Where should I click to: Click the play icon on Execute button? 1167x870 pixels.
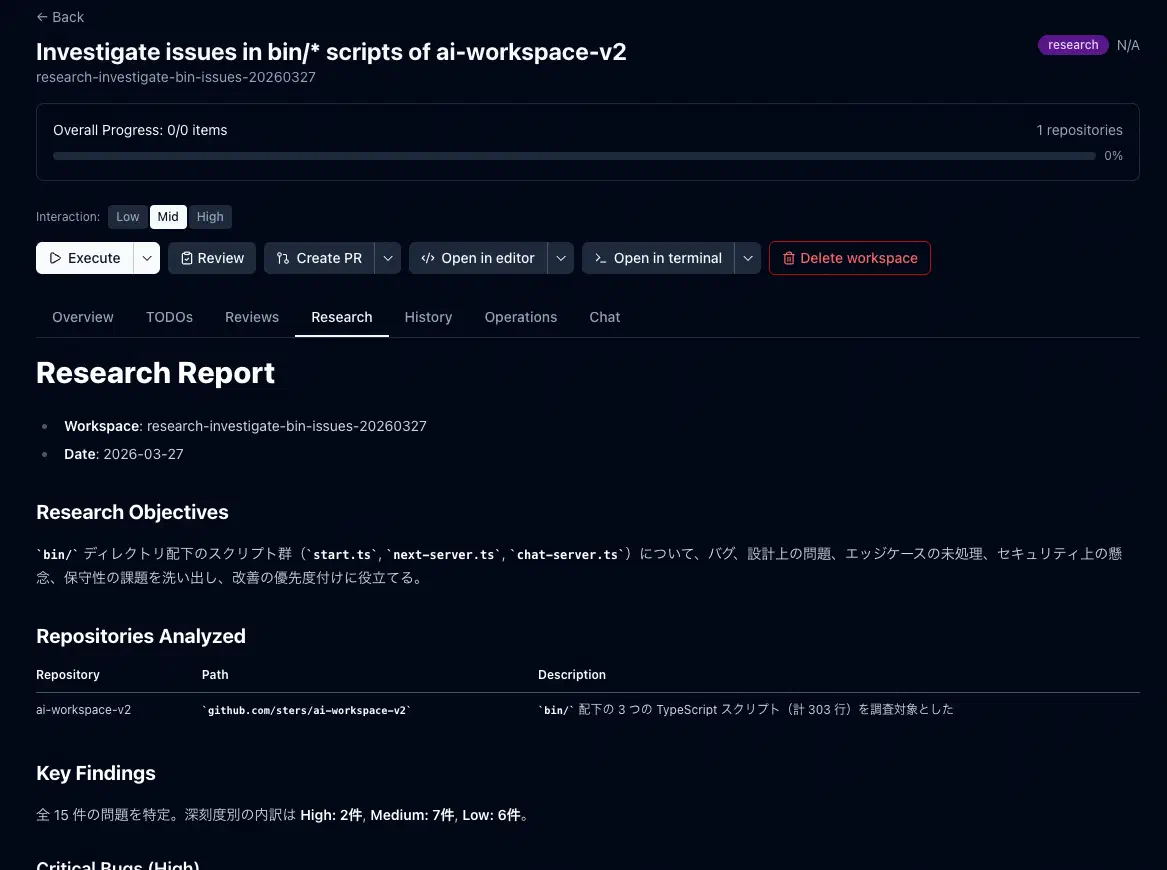point(56,258)
